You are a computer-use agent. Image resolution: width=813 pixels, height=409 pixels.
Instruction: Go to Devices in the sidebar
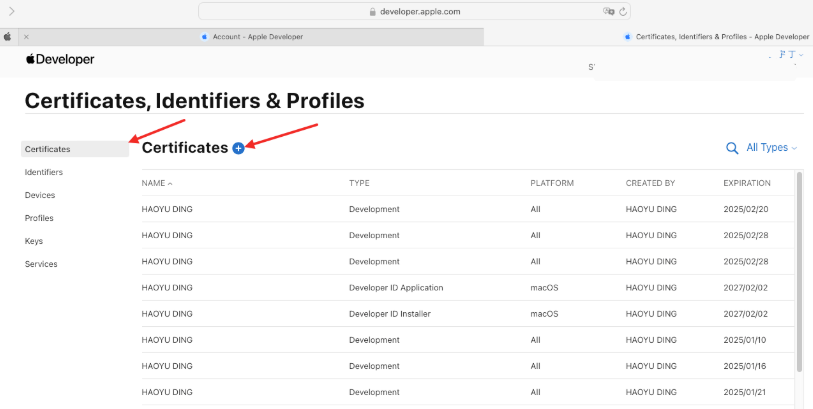[40, 195]
